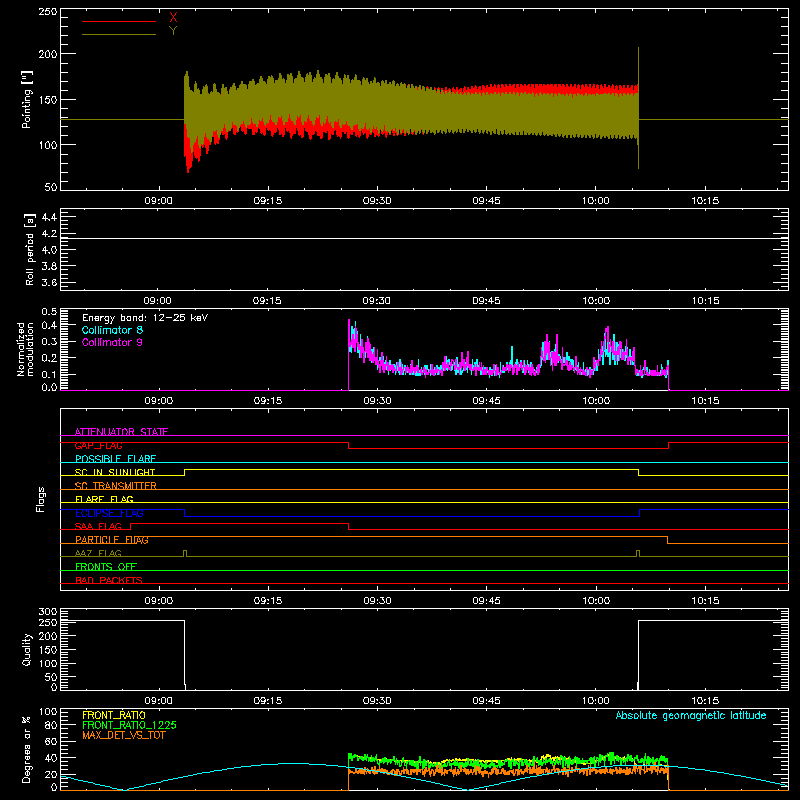Click the "Degrees or %" axis title
This screenshot has width=800, height=800.
[x=27, y=749]
